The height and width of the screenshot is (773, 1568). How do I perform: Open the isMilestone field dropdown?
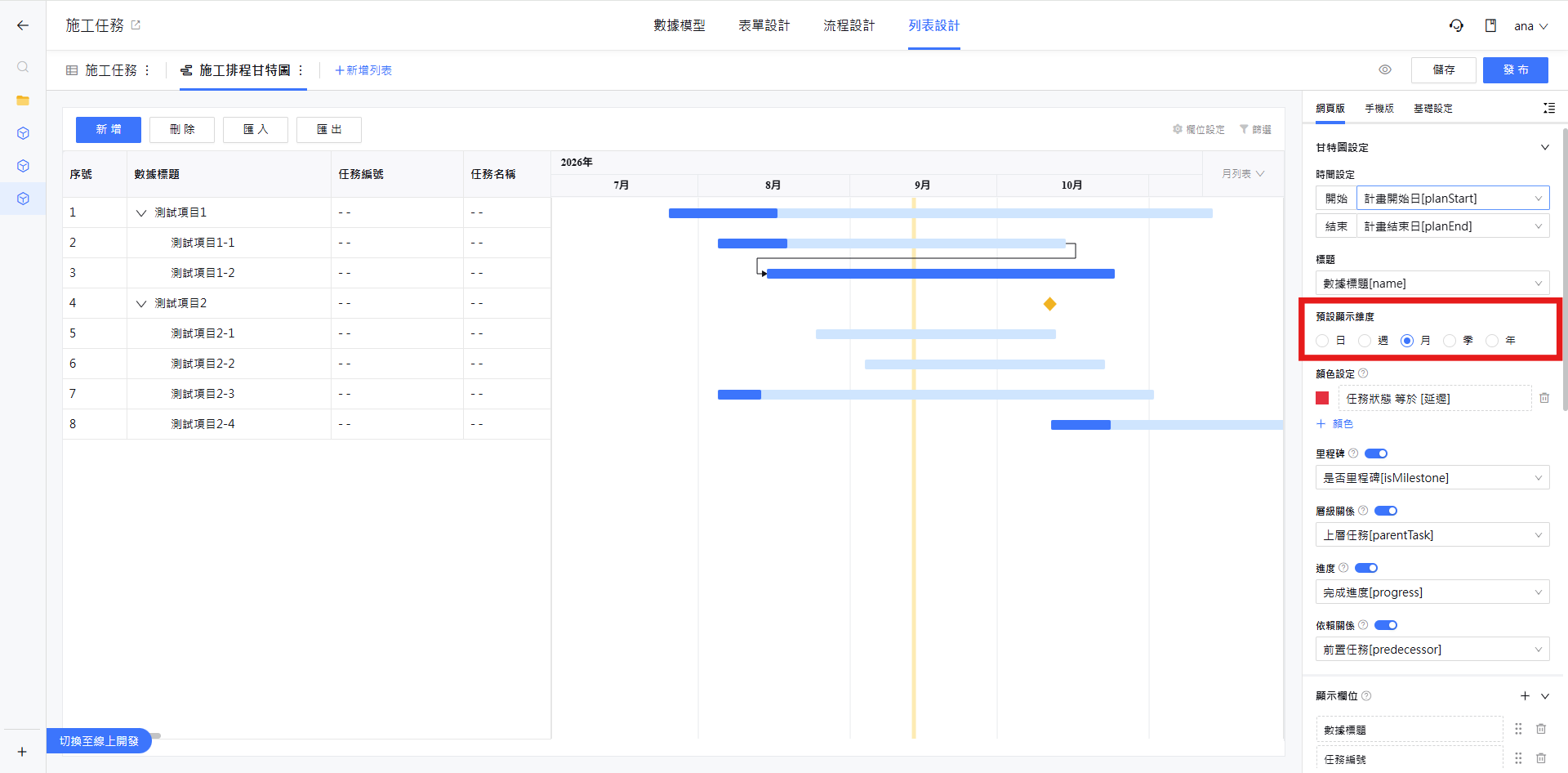point(1432,478)
